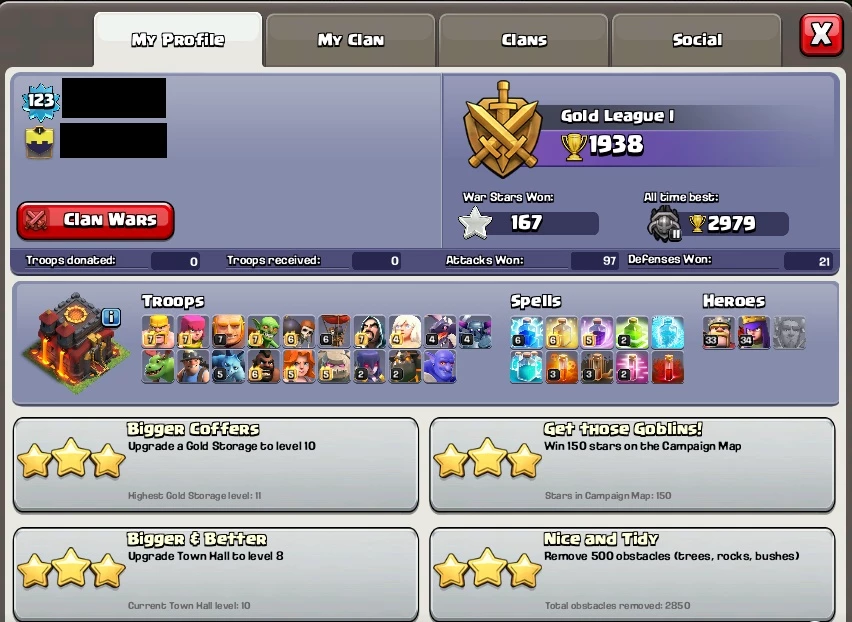852x622 pixels.
Task: Tap the Archer Queen hero icon
Action: point(754,332)
